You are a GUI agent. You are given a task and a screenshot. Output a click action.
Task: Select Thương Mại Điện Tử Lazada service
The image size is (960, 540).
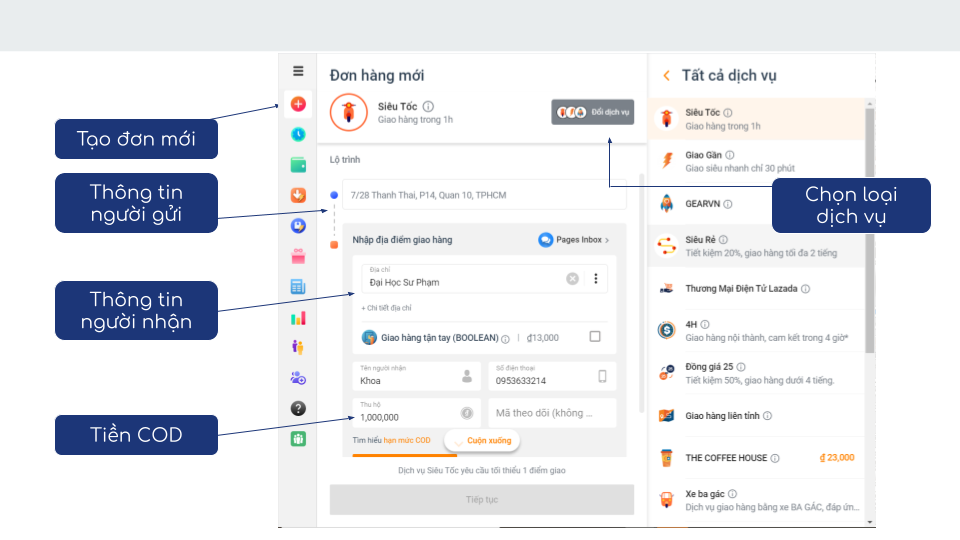[757, 288]
